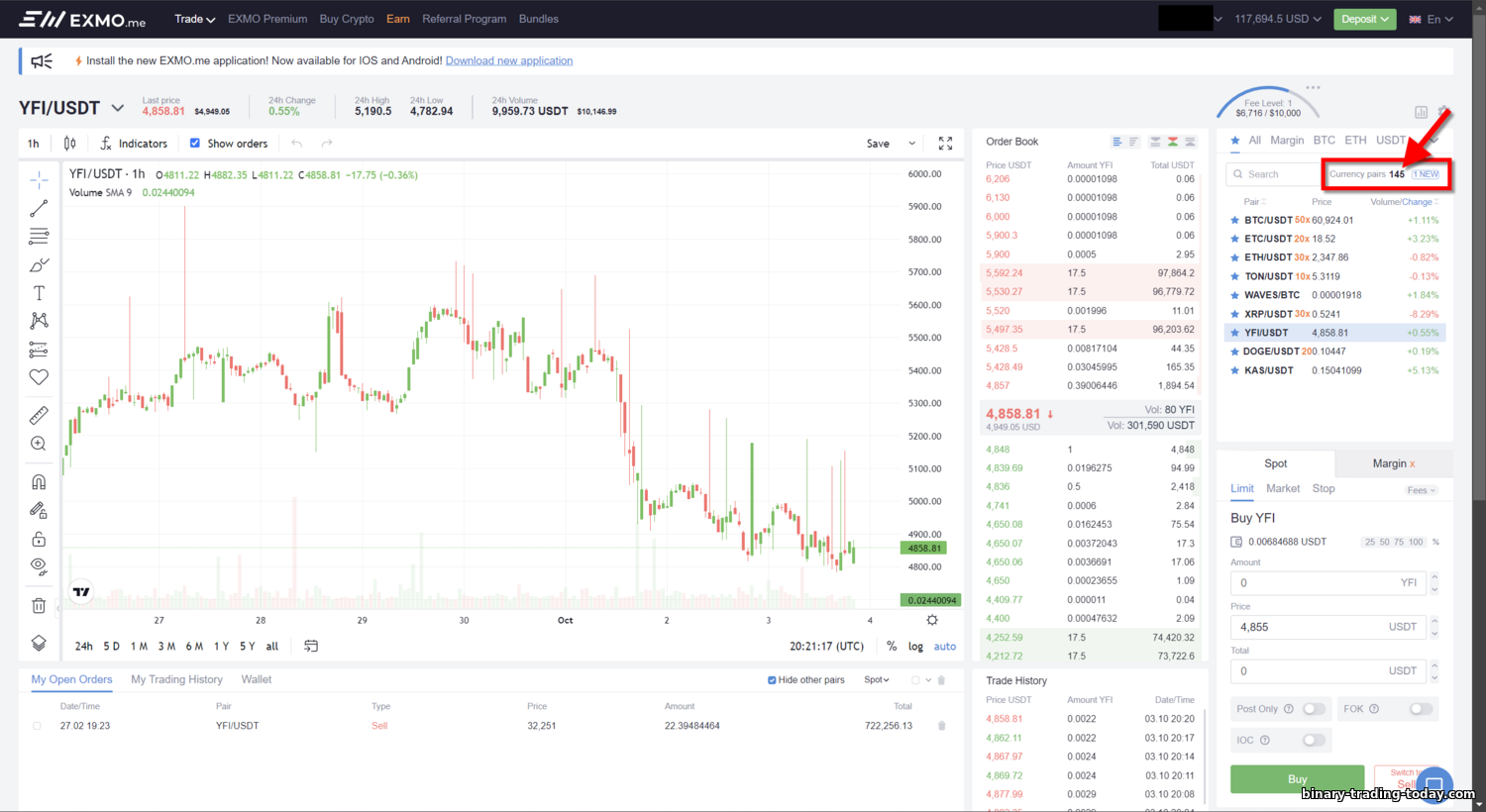The height and width of the screenshot is (812, 1486).
Task: Click the trash remove drawings icon
Action: (x=39, y=606)
